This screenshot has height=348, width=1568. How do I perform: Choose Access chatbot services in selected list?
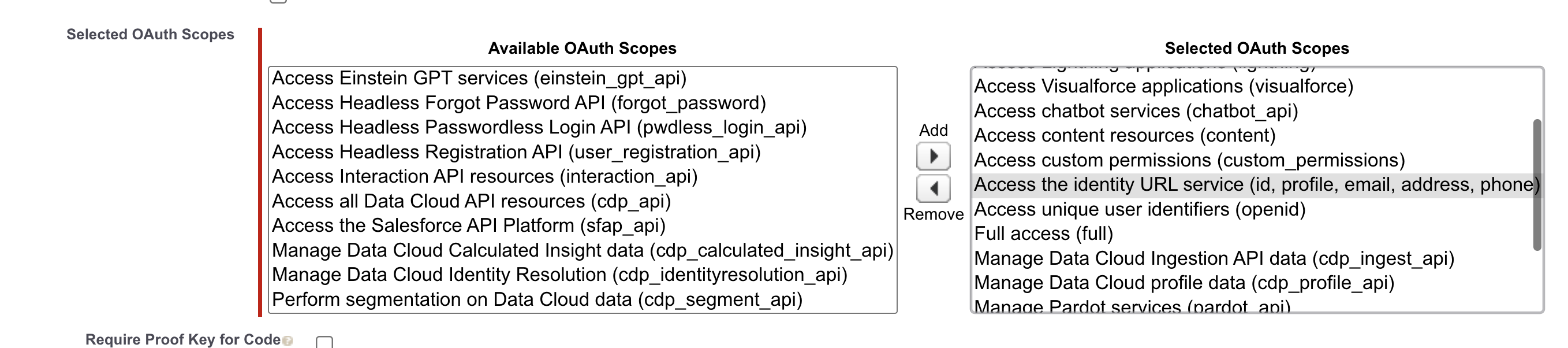click(1136, 111)
